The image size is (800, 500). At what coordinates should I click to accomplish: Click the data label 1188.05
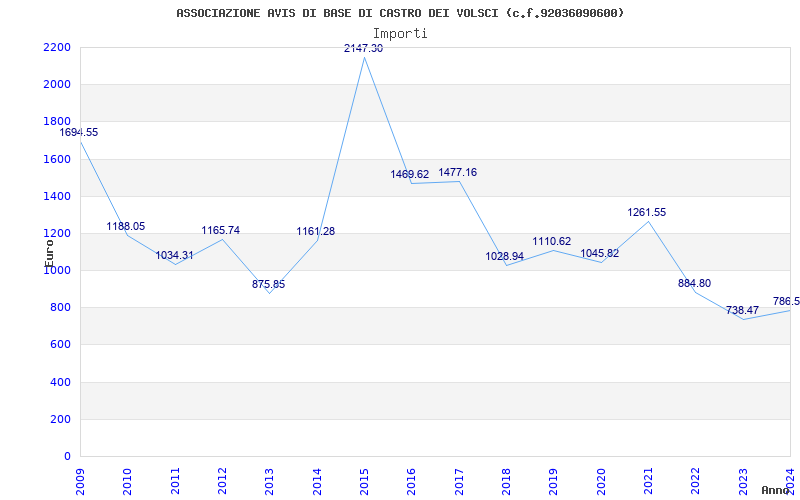coord(126,227)
